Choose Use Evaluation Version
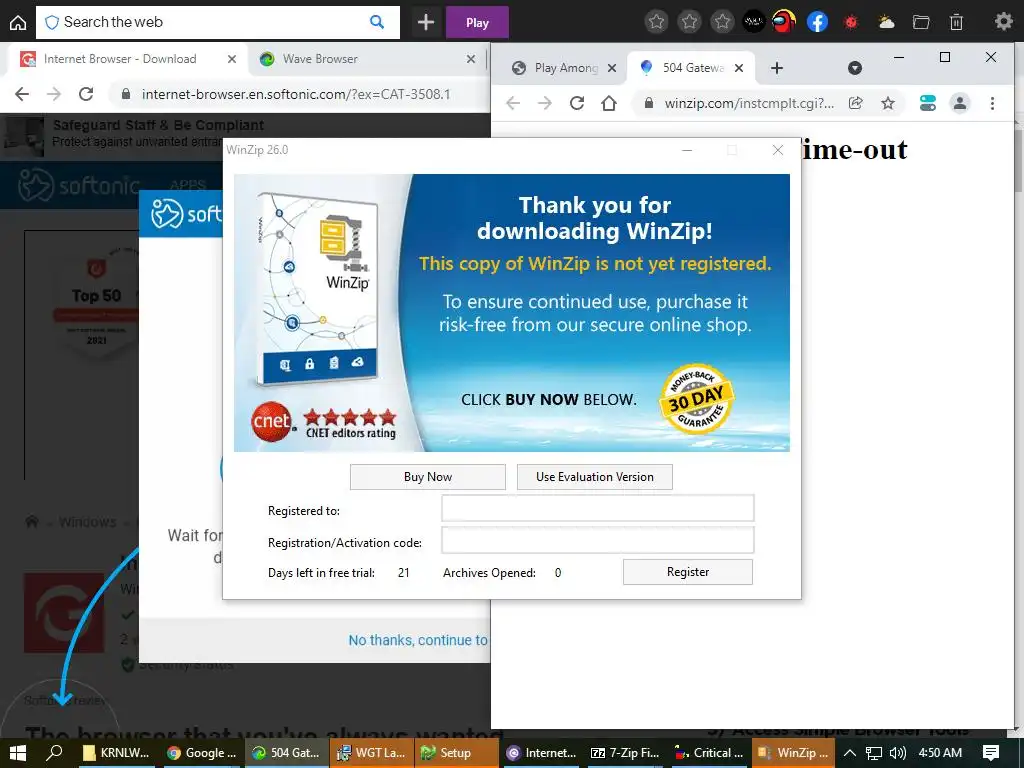The image size is (1024, 768). (x=594, y=477)
